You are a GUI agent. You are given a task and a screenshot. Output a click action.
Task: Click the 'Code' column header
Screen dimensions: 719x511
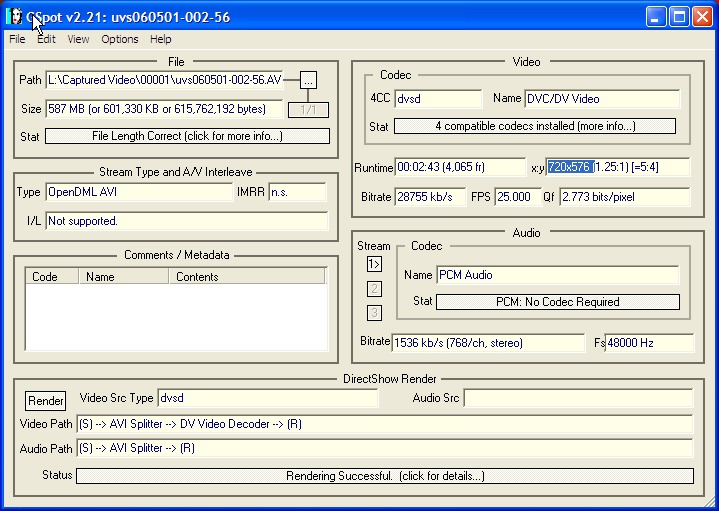tap(52, 277)
